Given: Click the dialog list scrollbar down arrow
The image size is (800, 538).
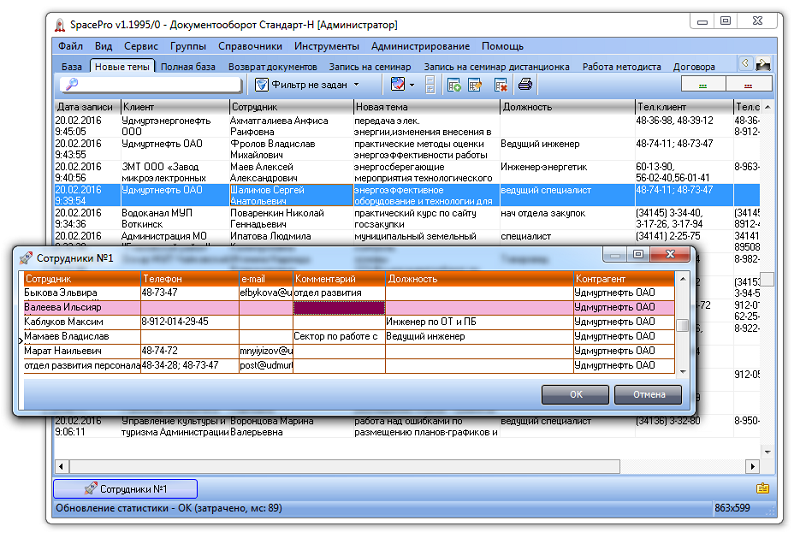Looking at the screenshot, I should point(683,372).
